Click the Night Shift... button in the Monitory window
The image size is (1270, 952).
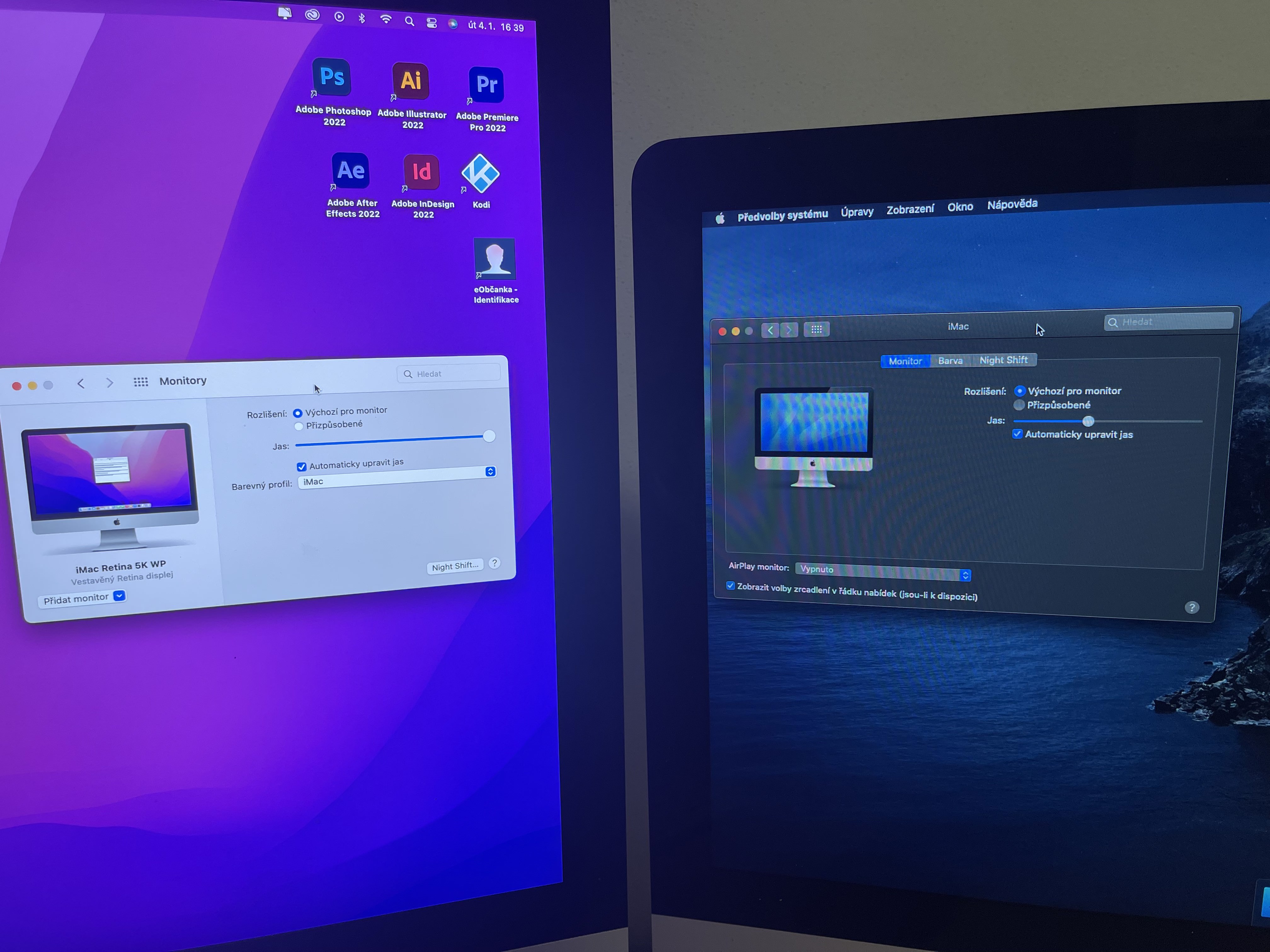[x=455, y=566]
